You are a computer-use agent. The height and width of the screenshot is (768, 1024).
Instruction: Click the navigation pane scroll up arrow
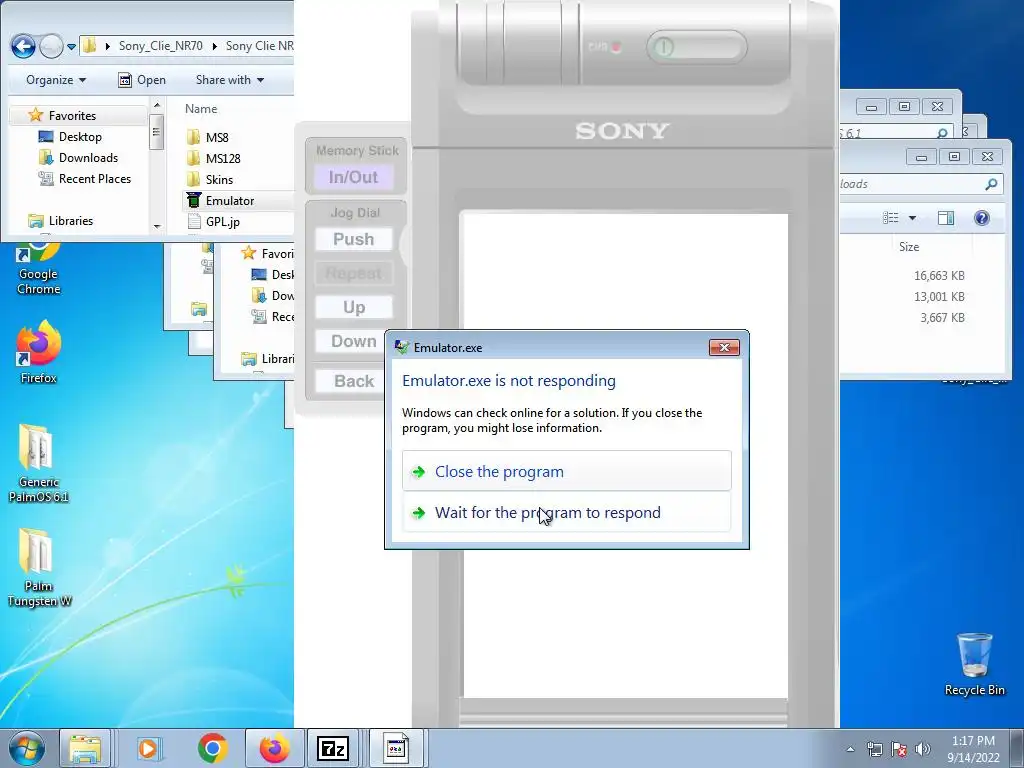pyautogui.click(x=156, y=105)
